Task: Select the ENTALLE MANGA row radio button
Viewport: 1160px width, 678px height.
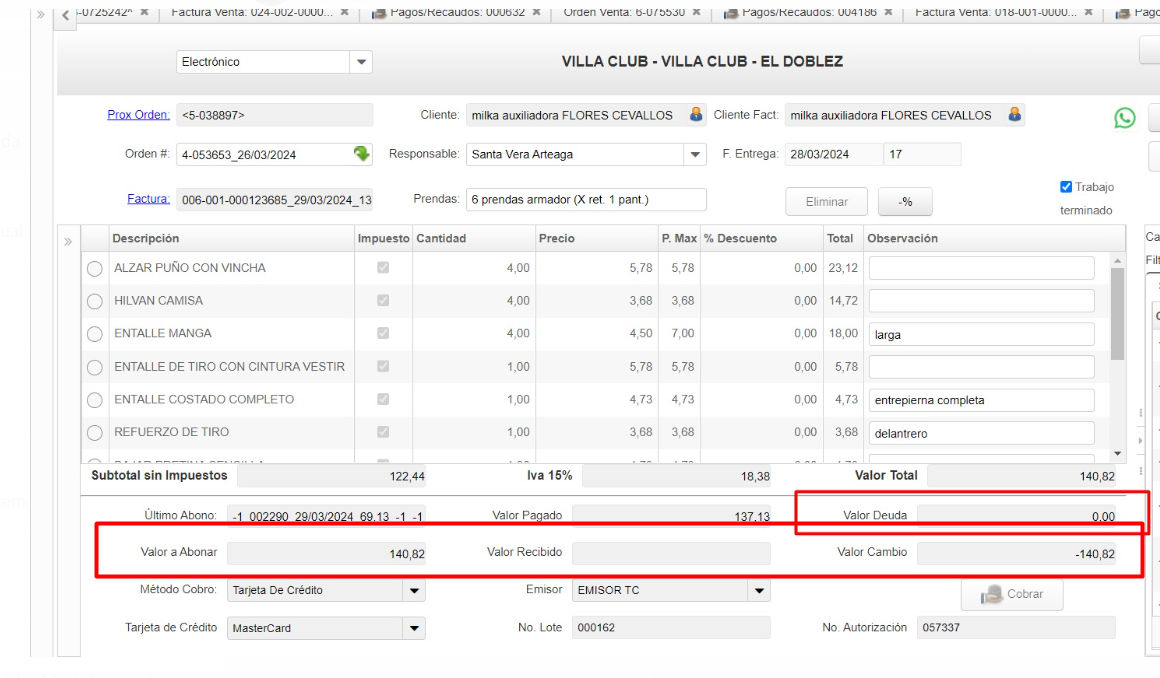Action: 95,334
